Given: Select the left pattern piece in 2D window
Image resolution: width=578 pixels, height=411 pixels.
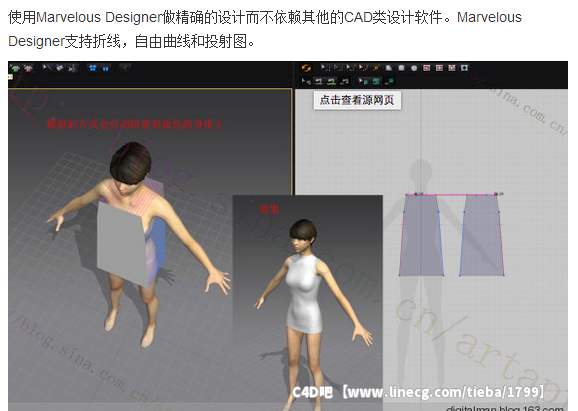Looking at the screenshot, I should 422,235.
